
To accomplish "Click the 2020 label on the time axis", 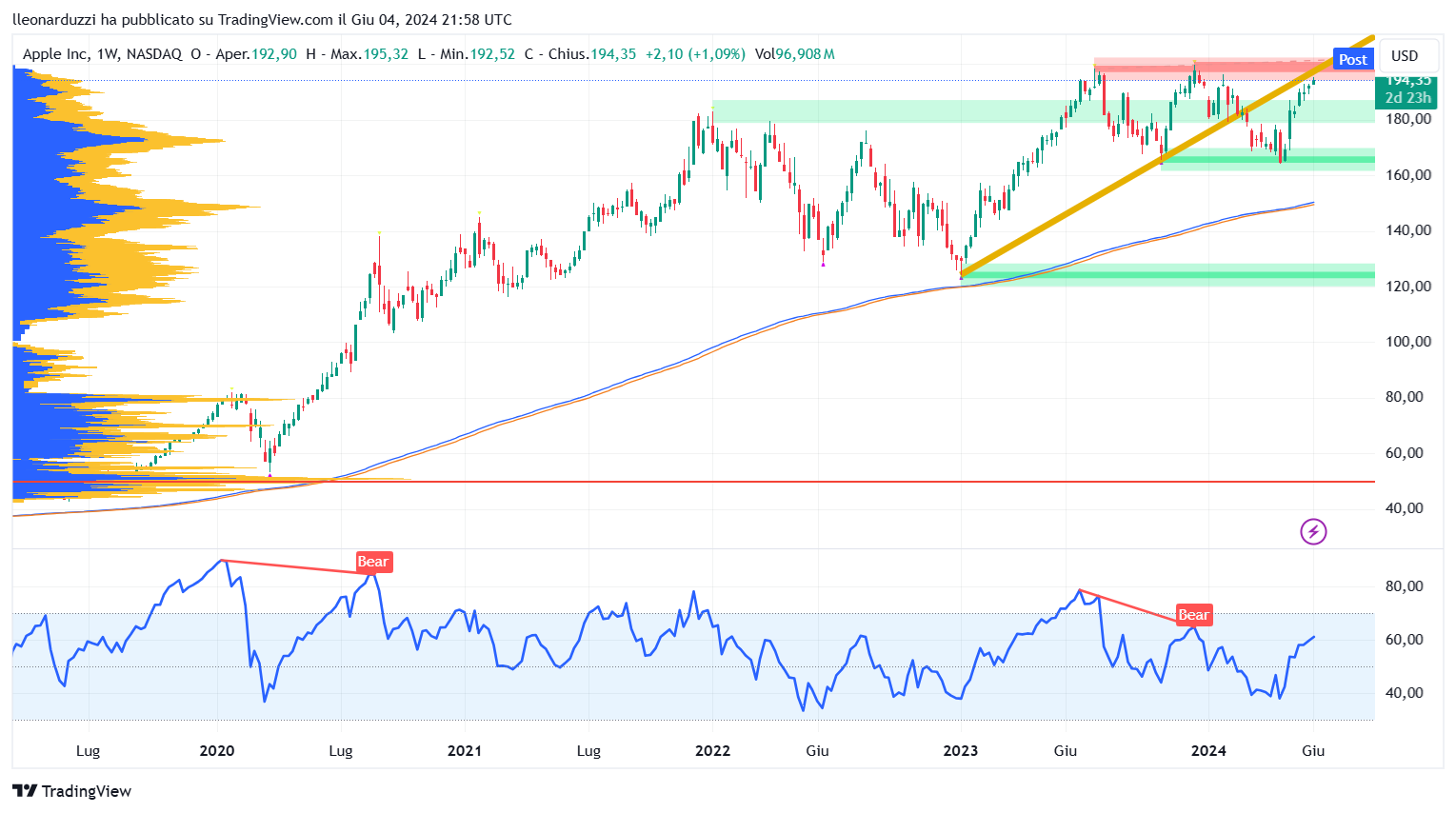I will coord(217,750).
